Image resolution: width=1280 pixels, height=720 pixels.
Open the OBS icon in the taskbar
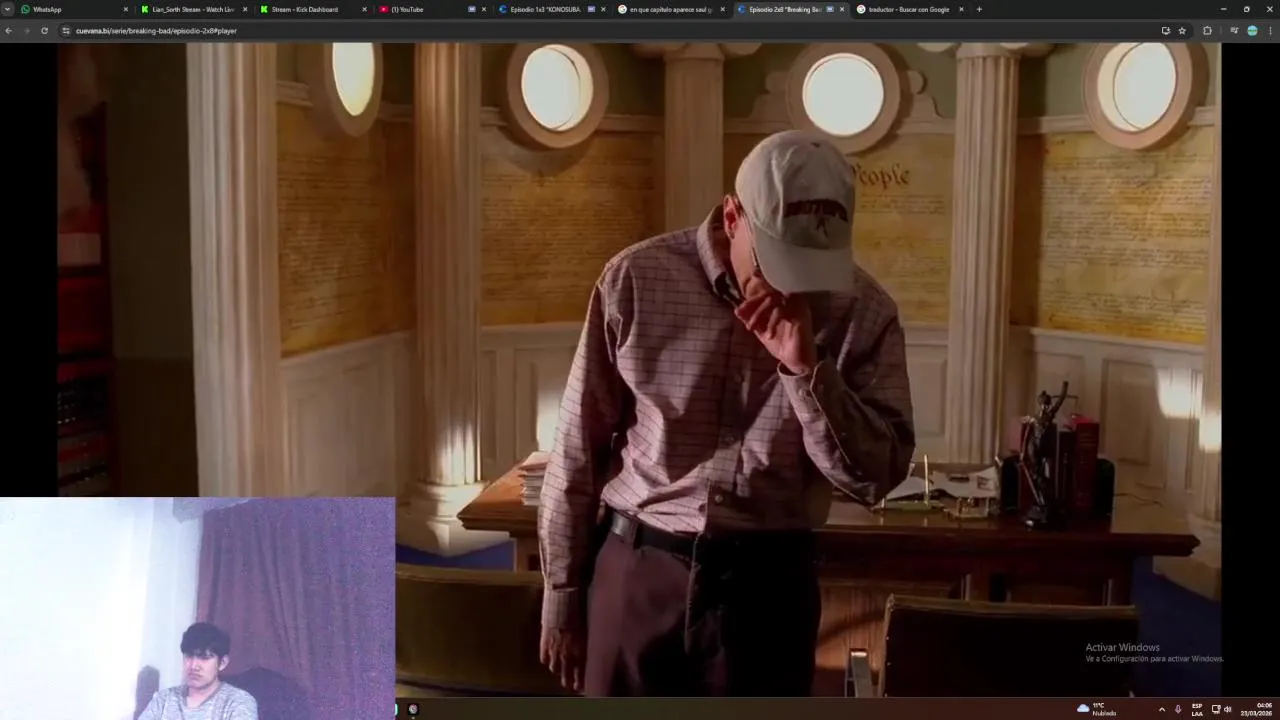[x=413, y=709]
